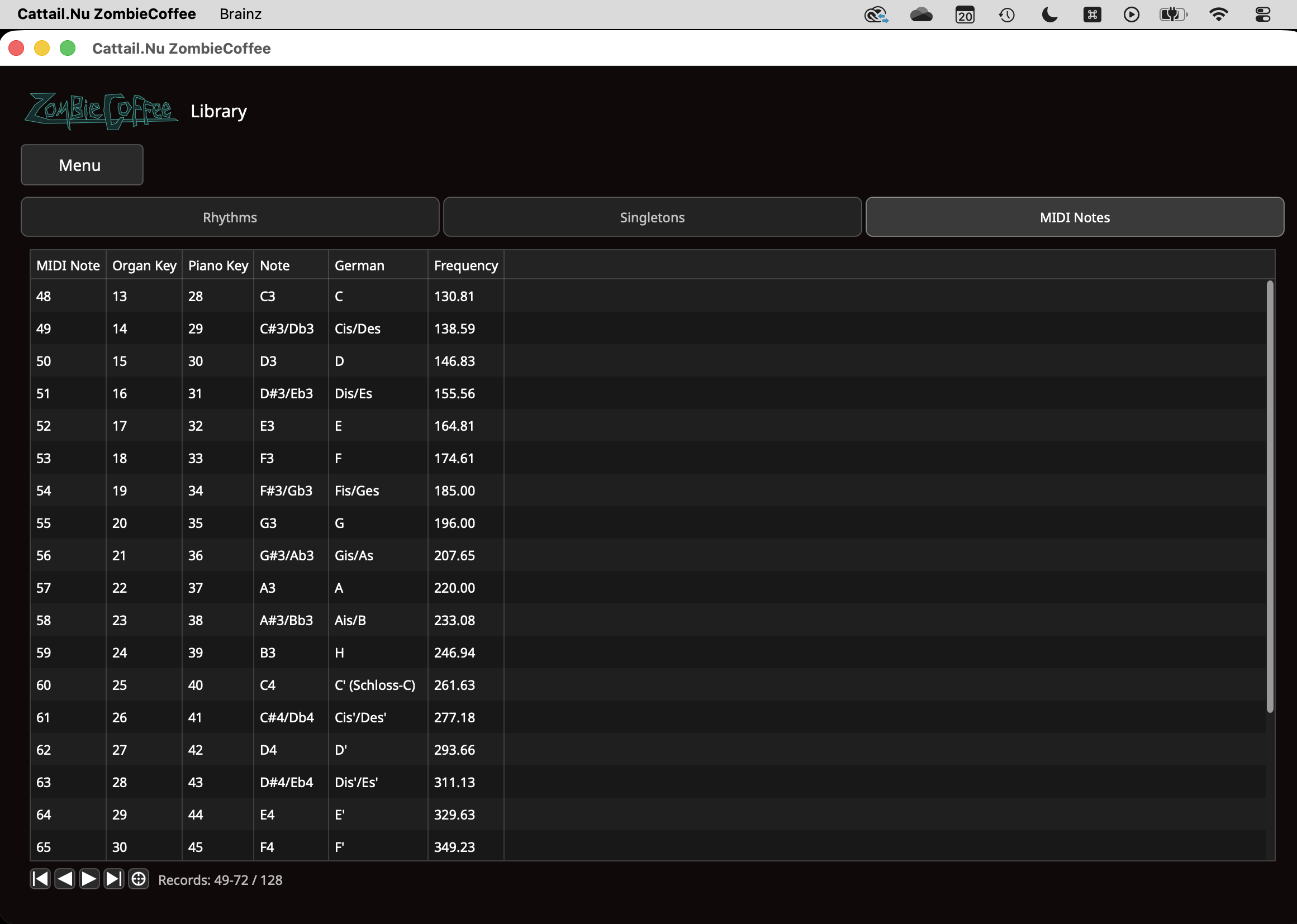The width and height of the screenshot is (1297, 924).
Task: Open the Brainz menu
Action: coord(240,14)
